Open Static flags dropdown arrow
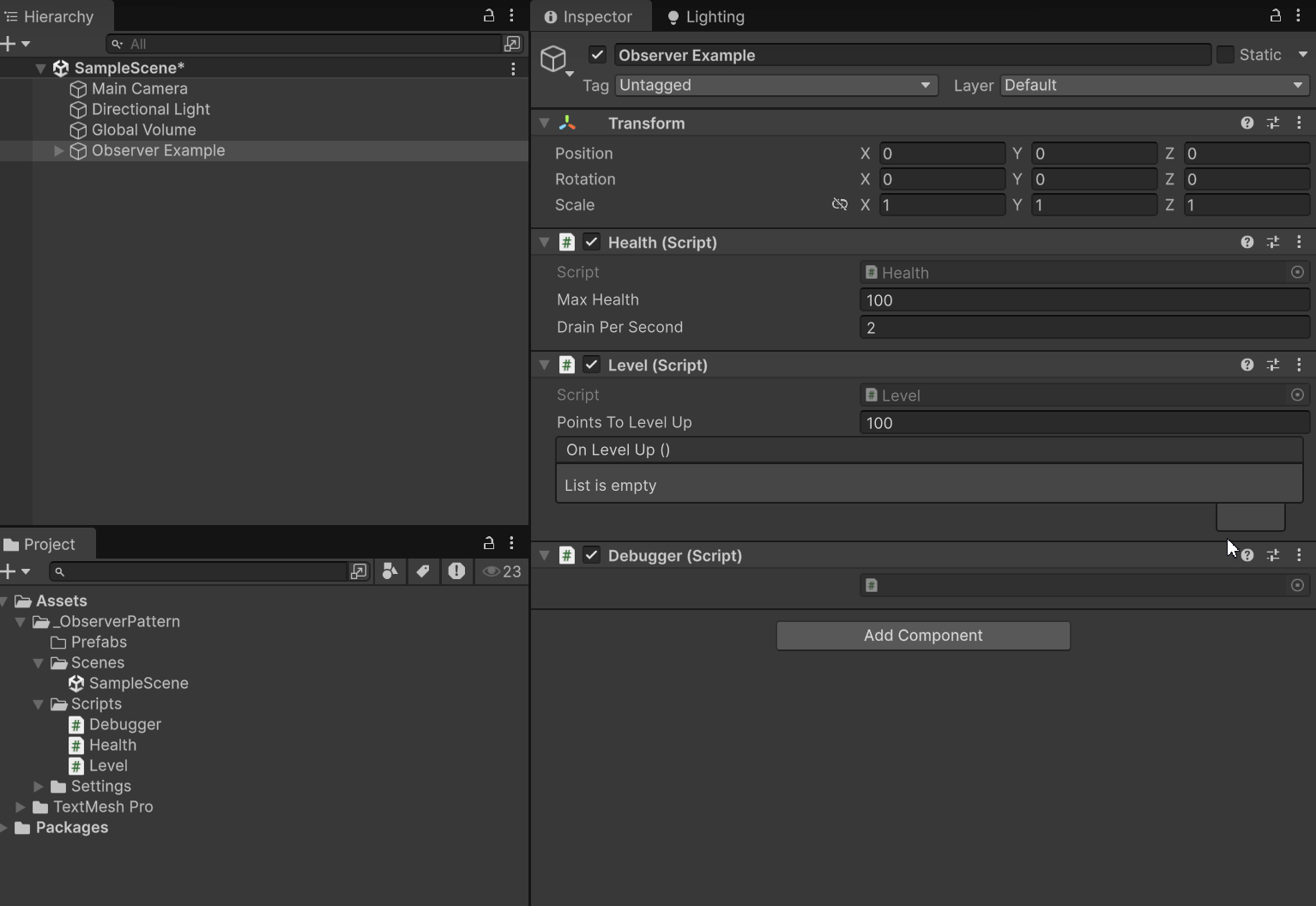Viewport: 1316px width, 906px height. [x=1303, y=55]
